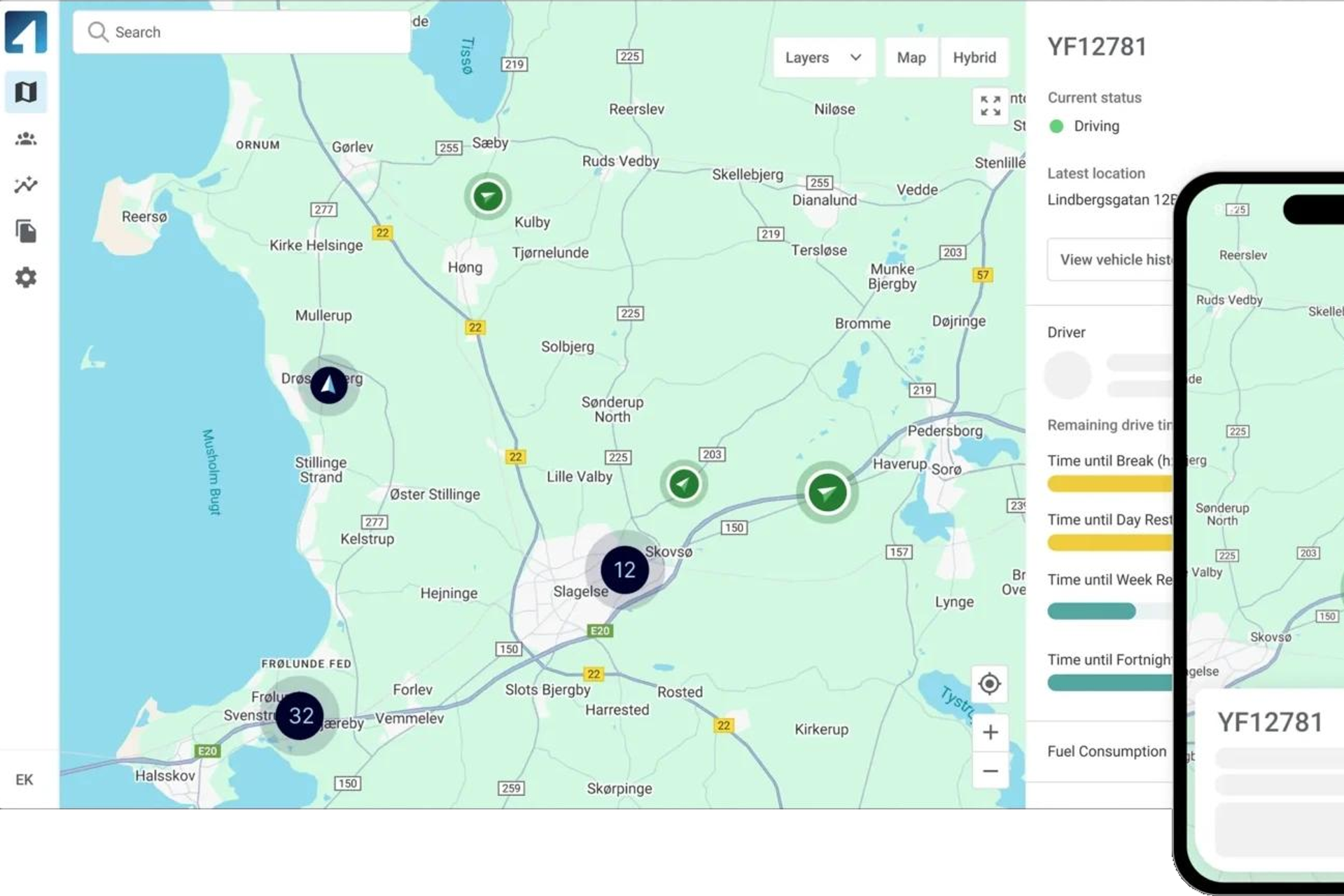The height and width of the screenshot is (896, 1344).
Task: Switch to Map view
Action: click(911, 57)
